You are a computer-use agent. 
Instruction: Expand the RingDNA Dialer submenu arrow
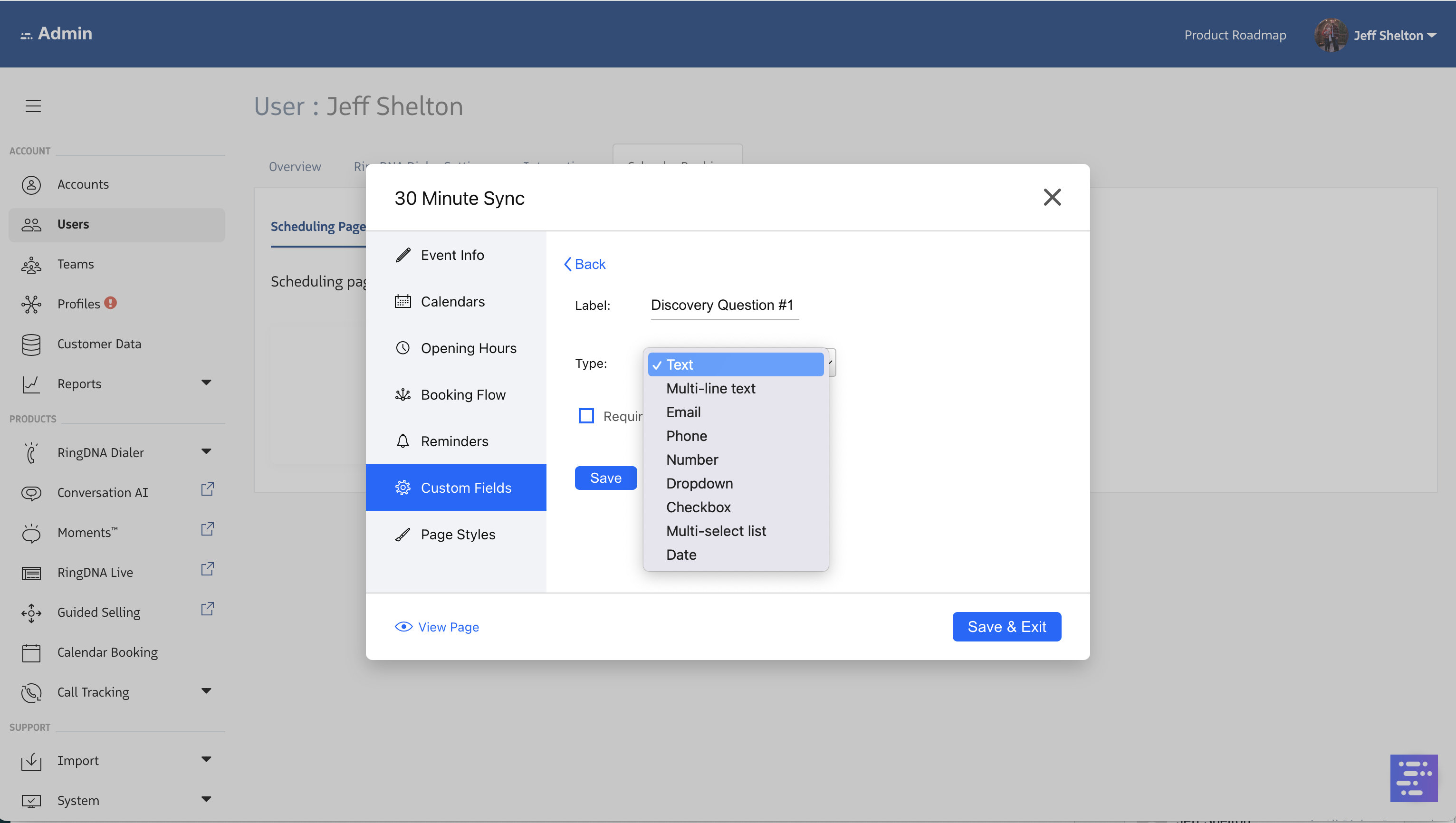[206, 451]
